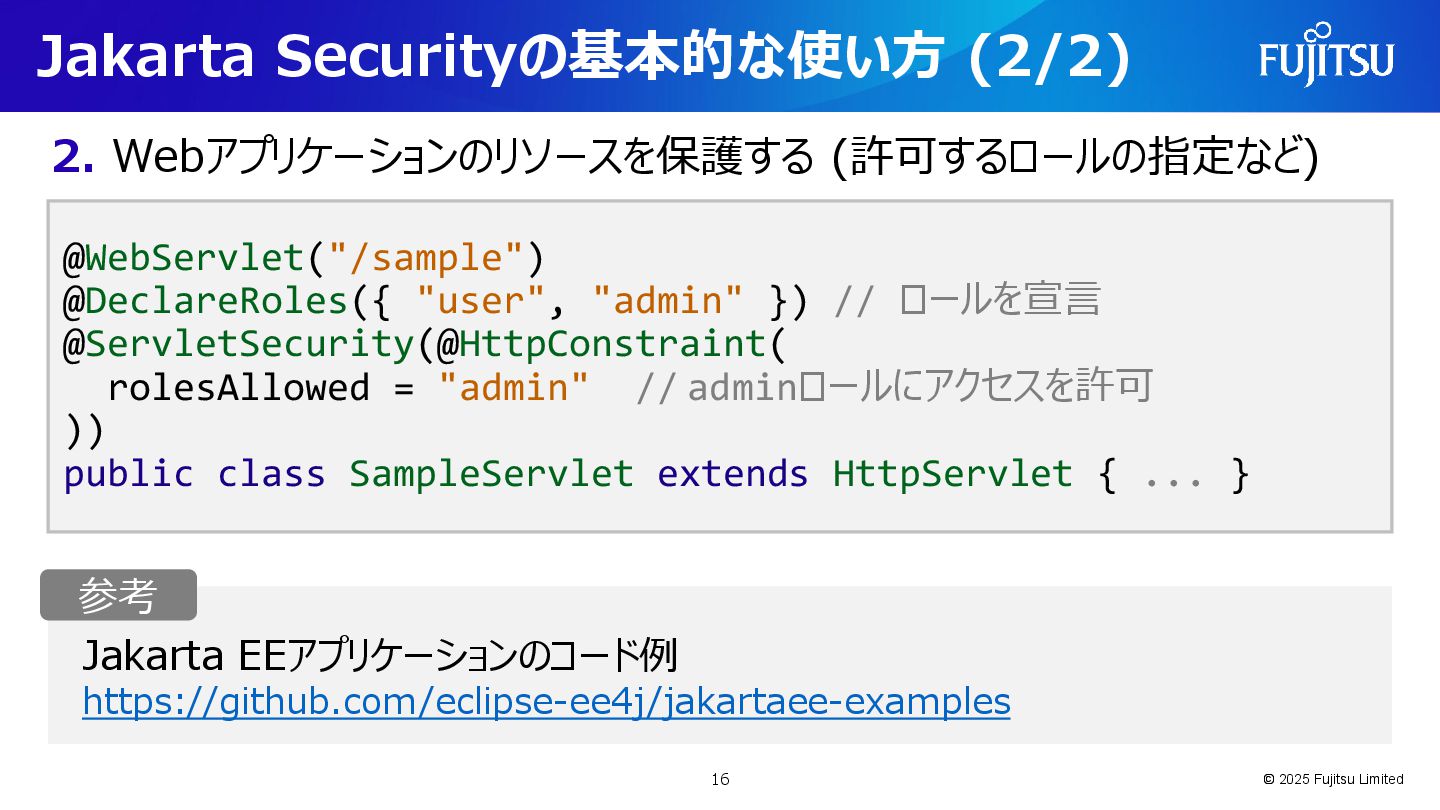The image size is (1440, 810).
Task: Click the SampleServlet class name
Action: coord(491,473)
